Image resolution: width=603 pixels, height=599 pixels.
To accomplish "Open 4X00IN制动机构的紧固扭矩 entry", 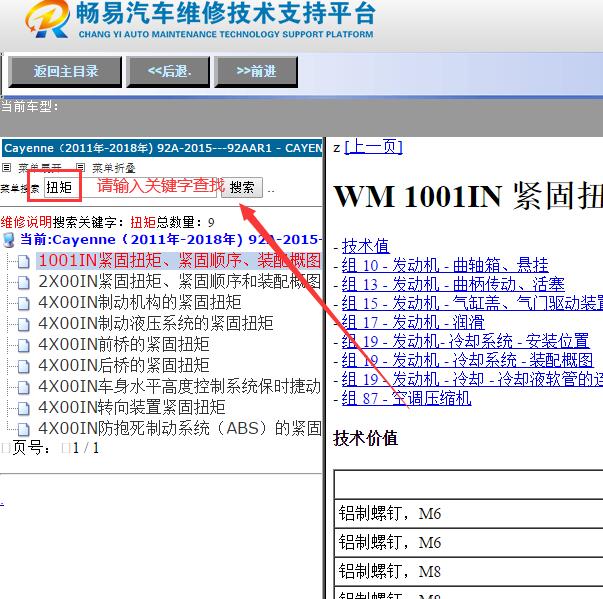I will pos(140,303).
